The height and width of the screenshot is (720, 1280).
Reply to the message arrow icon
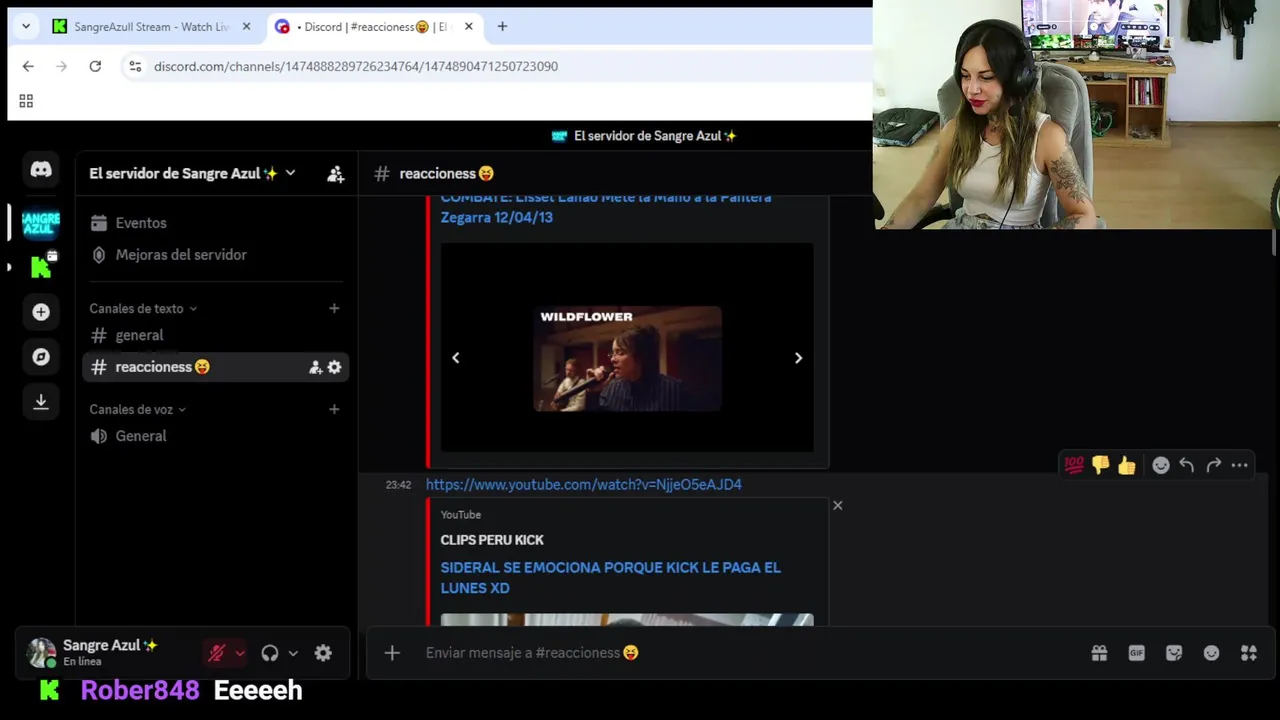click(1187, 465)
